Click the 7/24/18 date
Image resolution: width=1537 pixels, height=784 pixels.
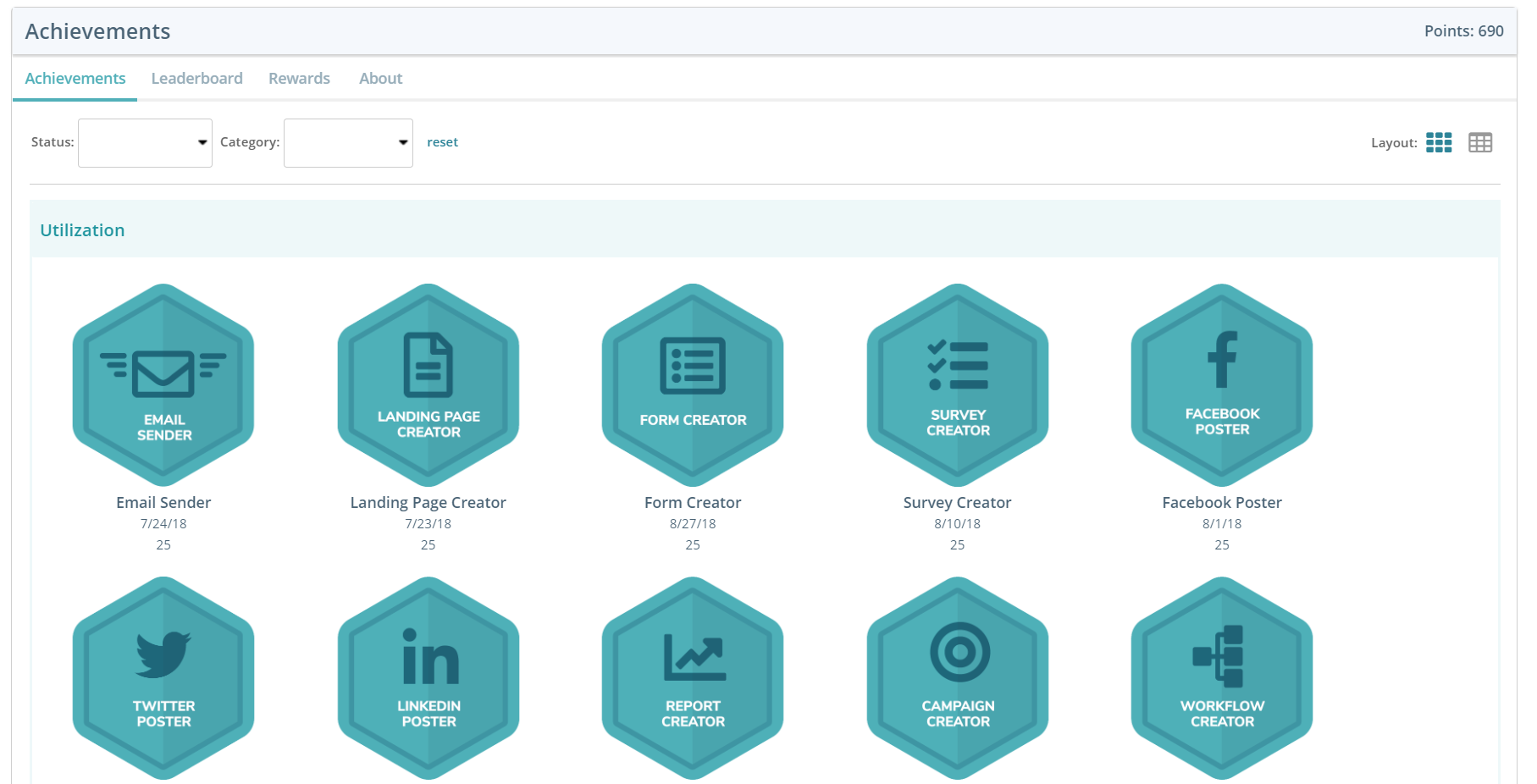pos(163,524)
